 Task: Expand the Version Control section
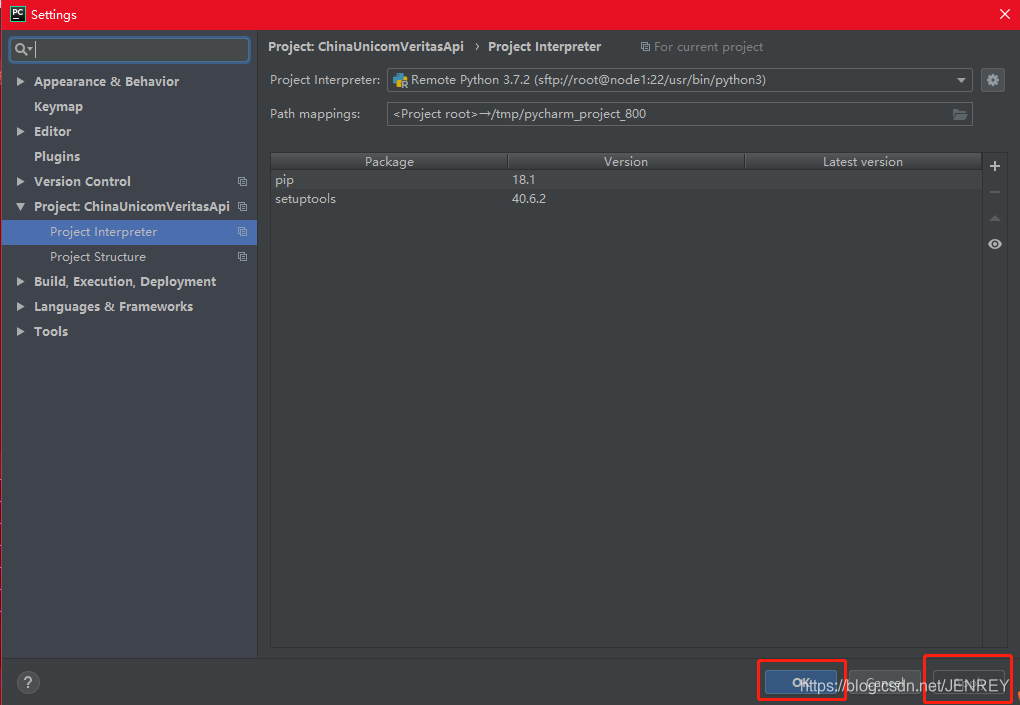[20, 181]
